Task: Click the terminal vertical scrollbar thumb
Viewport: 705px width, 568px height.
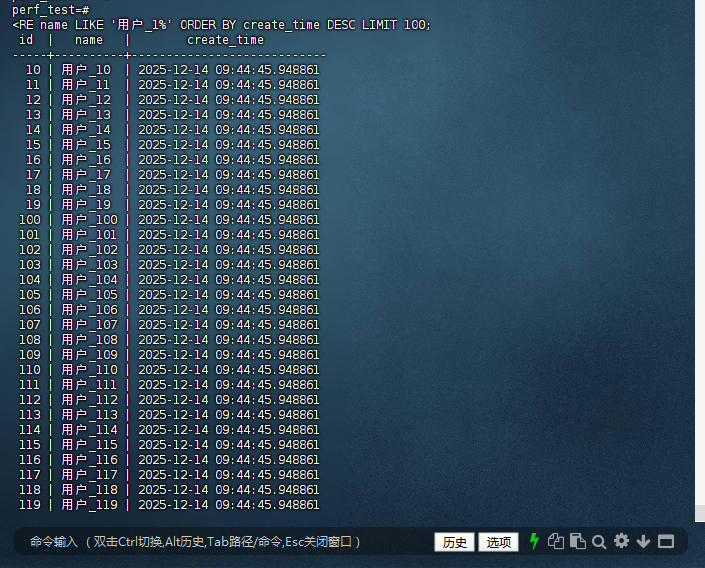Action: pos(700,513)
